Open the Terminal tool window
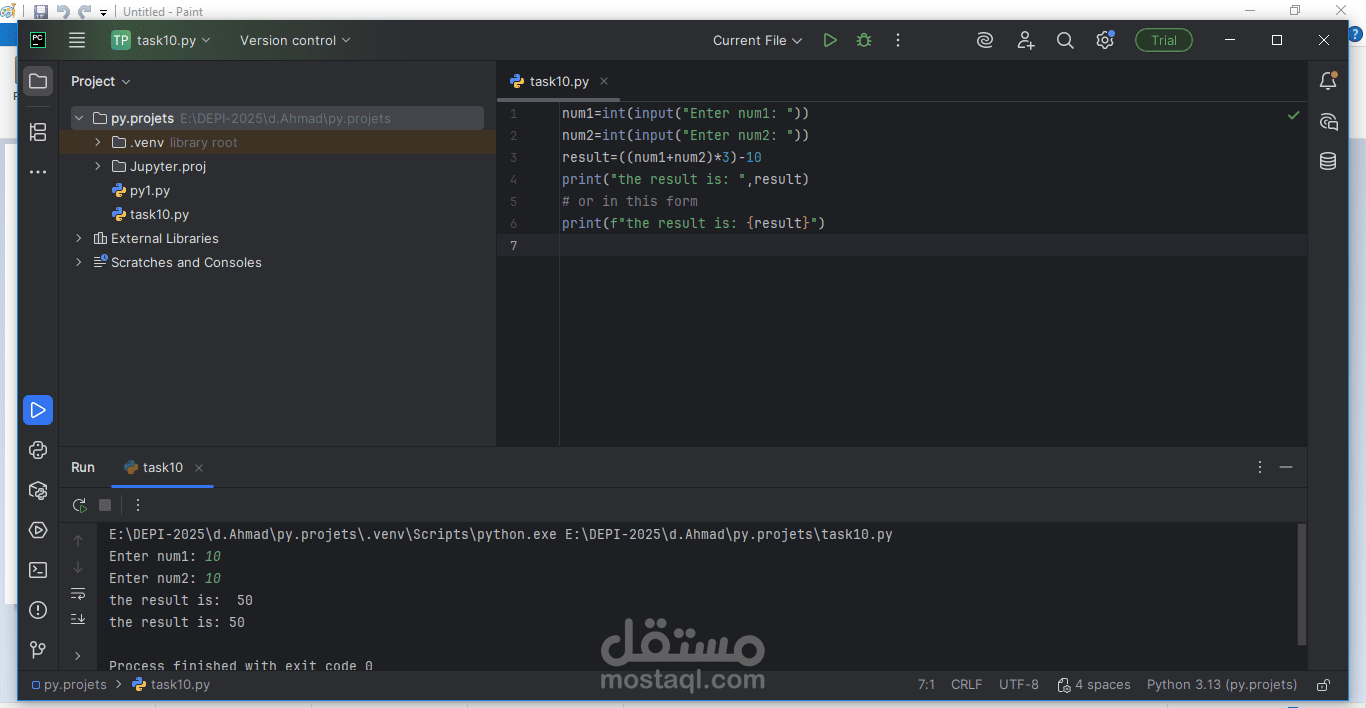 38,570
